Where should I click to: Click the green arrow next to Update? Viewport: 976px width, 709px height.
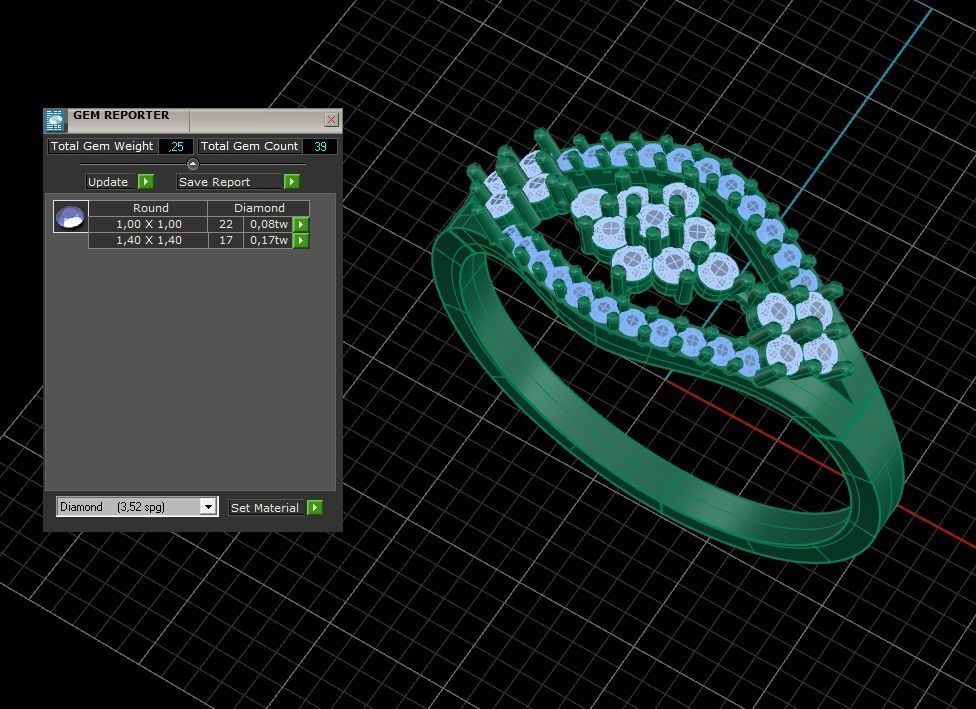pos(146,182)
